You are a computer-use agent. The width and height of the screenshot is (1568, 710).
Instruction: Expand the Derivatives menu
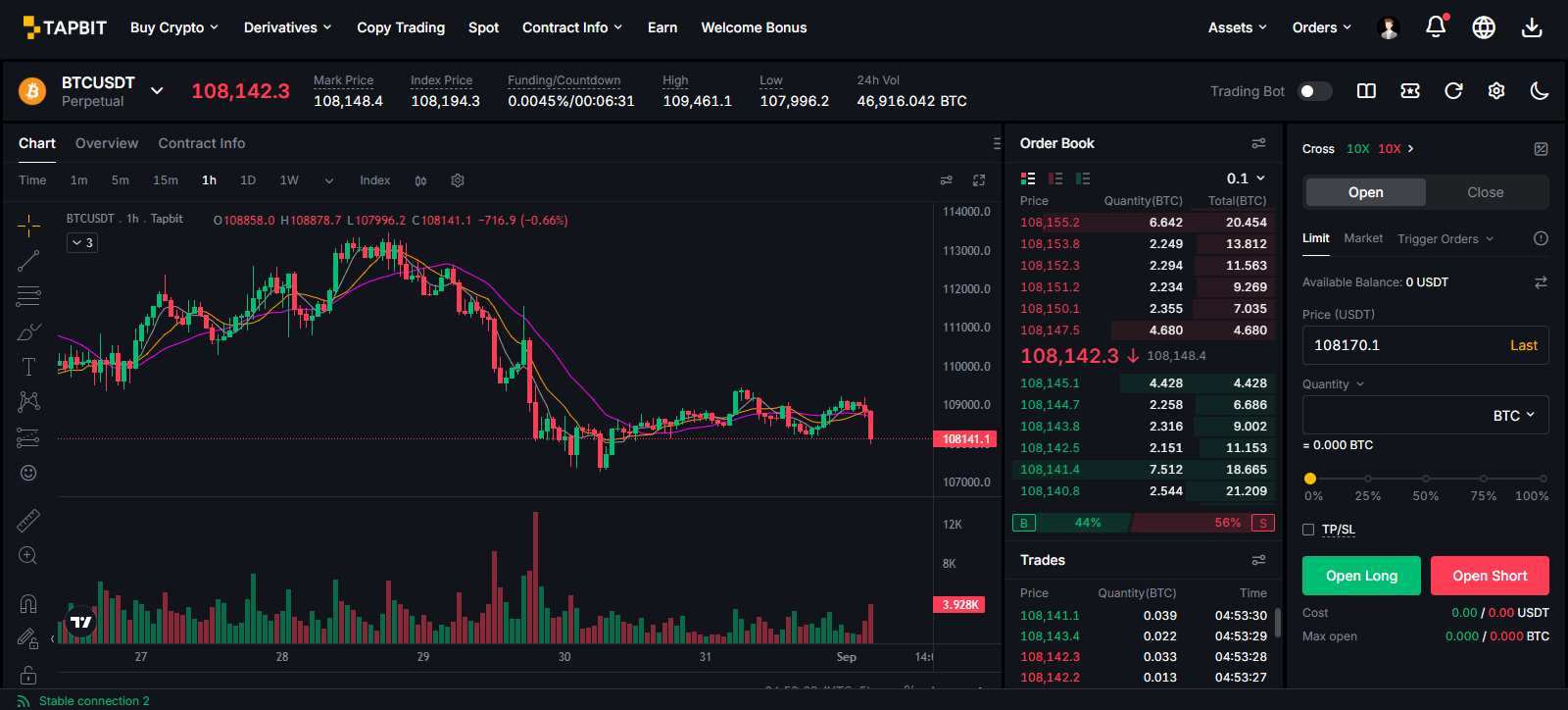click(x=288, y=27)
